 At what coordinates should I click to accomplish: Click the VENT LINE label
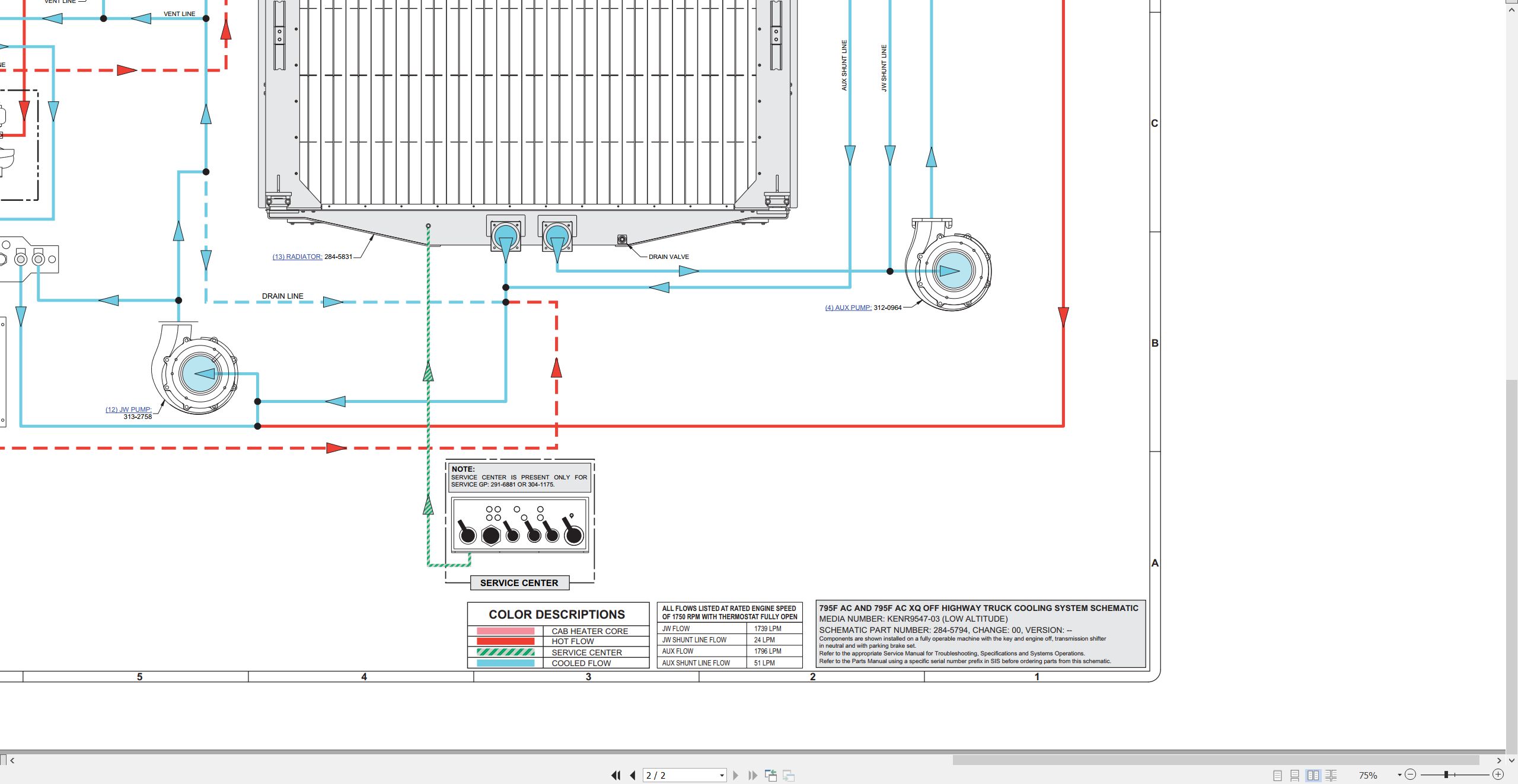(x=179, y=14)
